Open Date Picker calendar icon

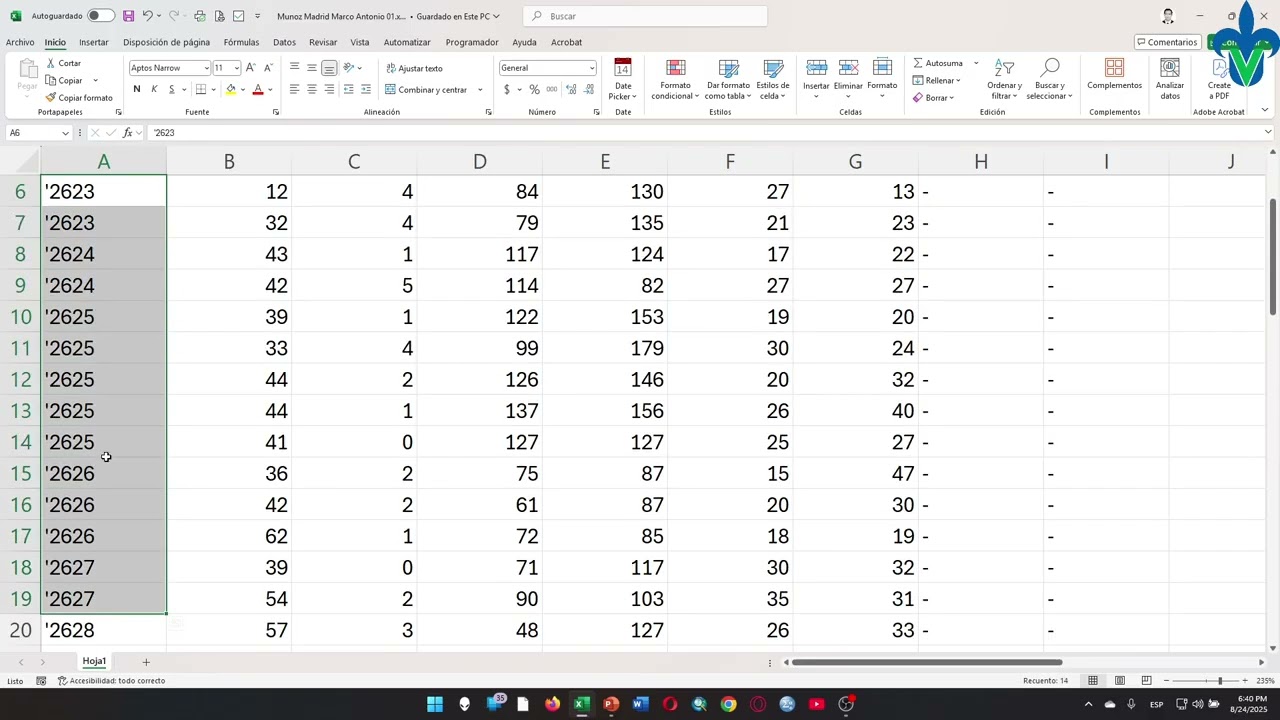coord(623,68)
